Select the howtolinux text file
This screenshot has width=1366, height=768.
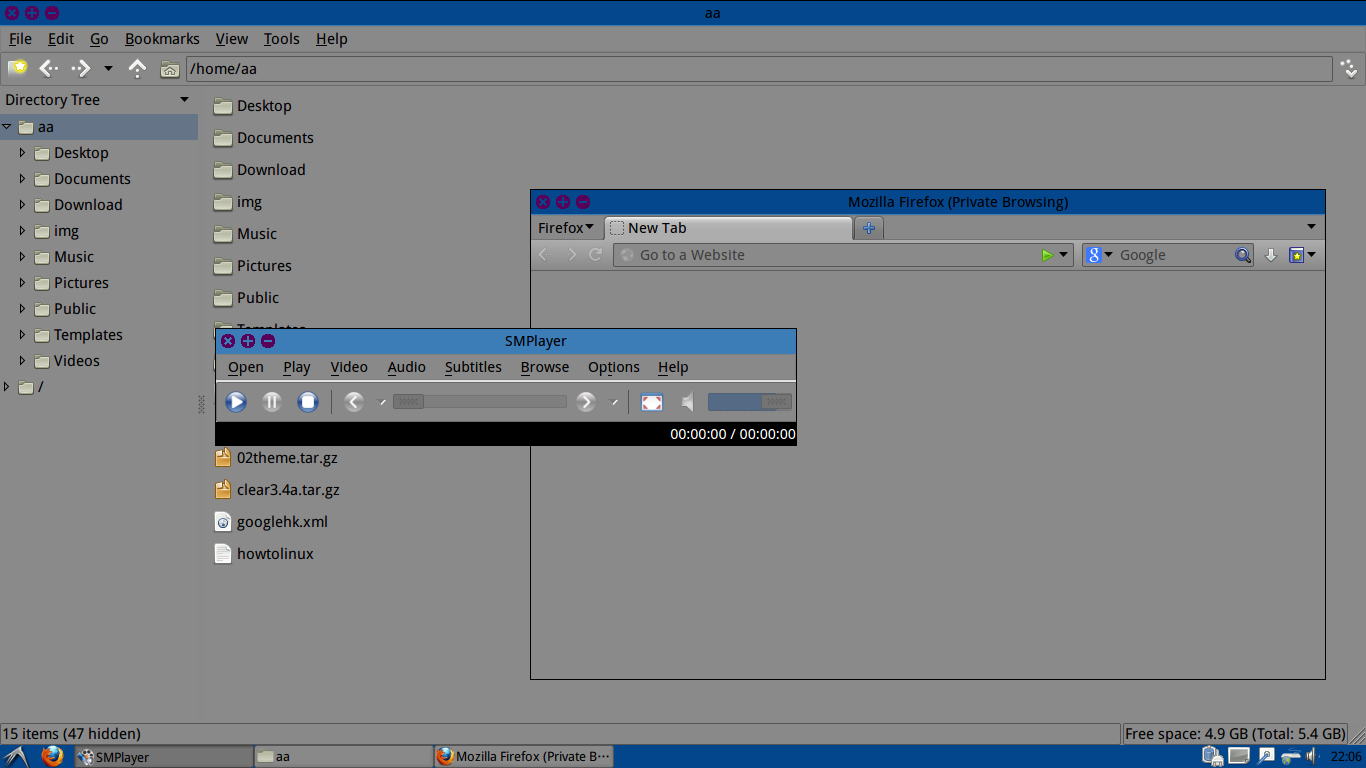264,554
